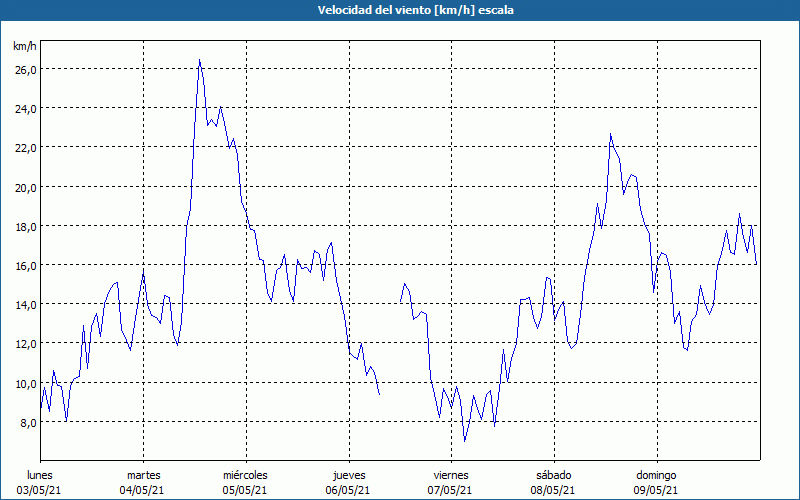Click the 'viernes' day label
800x500 pixels.
451,475
